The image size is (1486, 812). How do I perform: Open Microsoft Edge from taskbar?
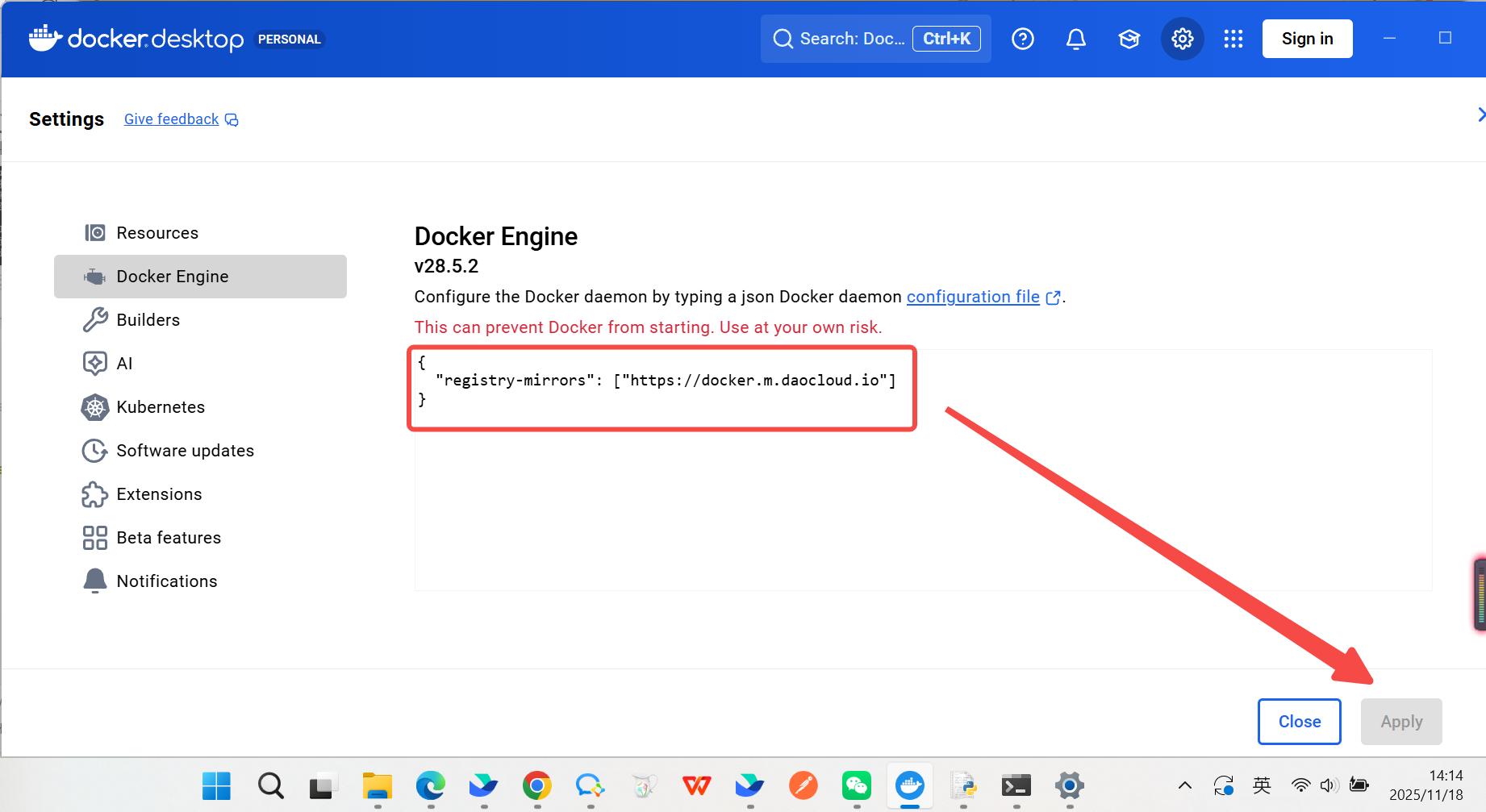coord(430,785)
